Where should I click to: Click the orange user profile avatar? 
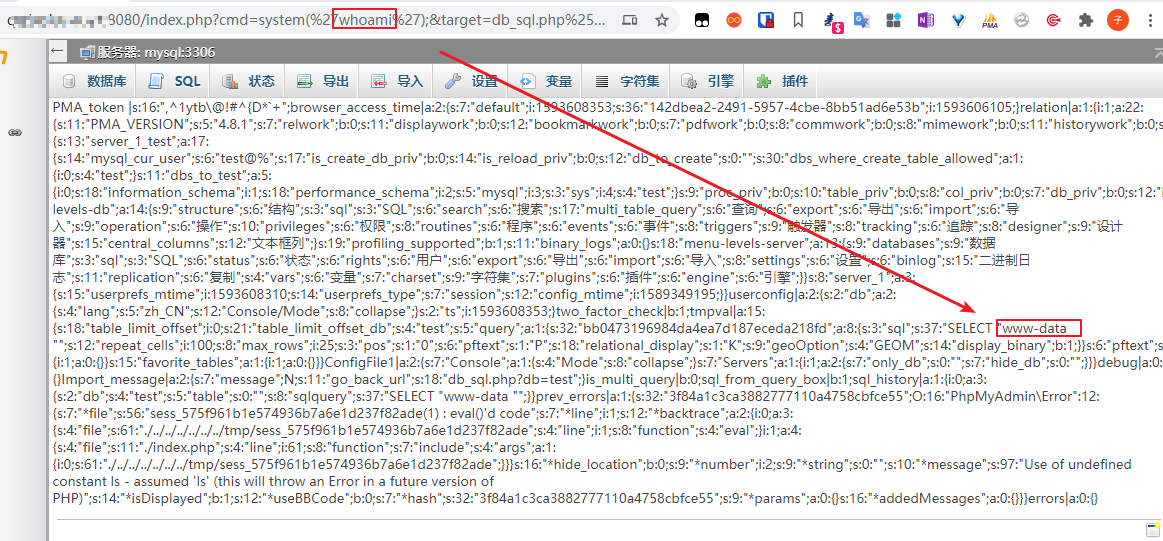1118,19
